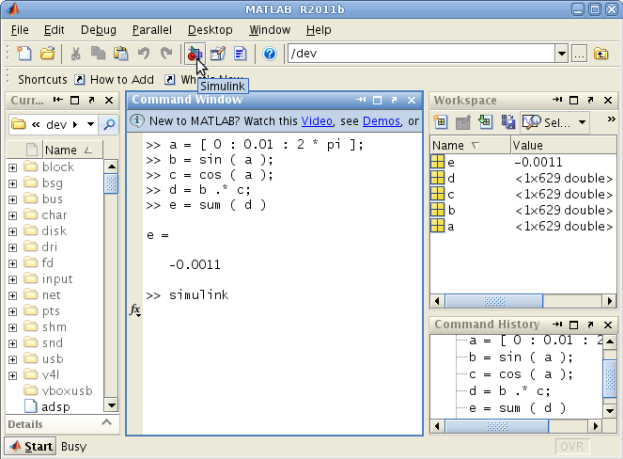Click Import data icon in Workspace toolbar
This screenshot has height=459, width=623.
coord(485,122)
